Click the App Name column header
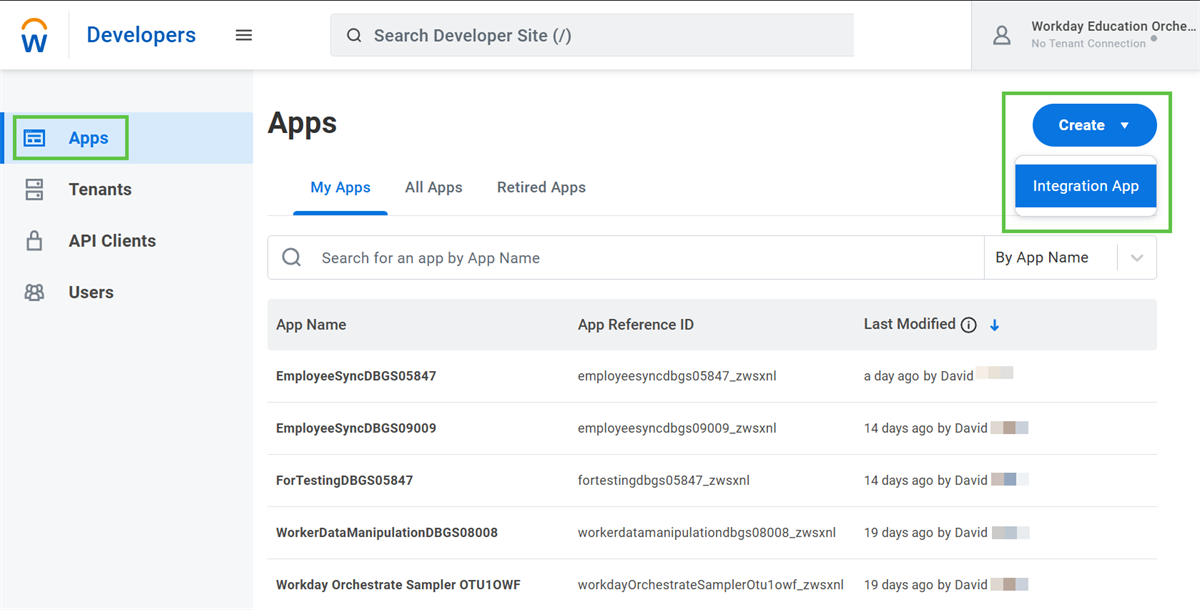This screenshot has width=1200, height=610. coord(311,324)
